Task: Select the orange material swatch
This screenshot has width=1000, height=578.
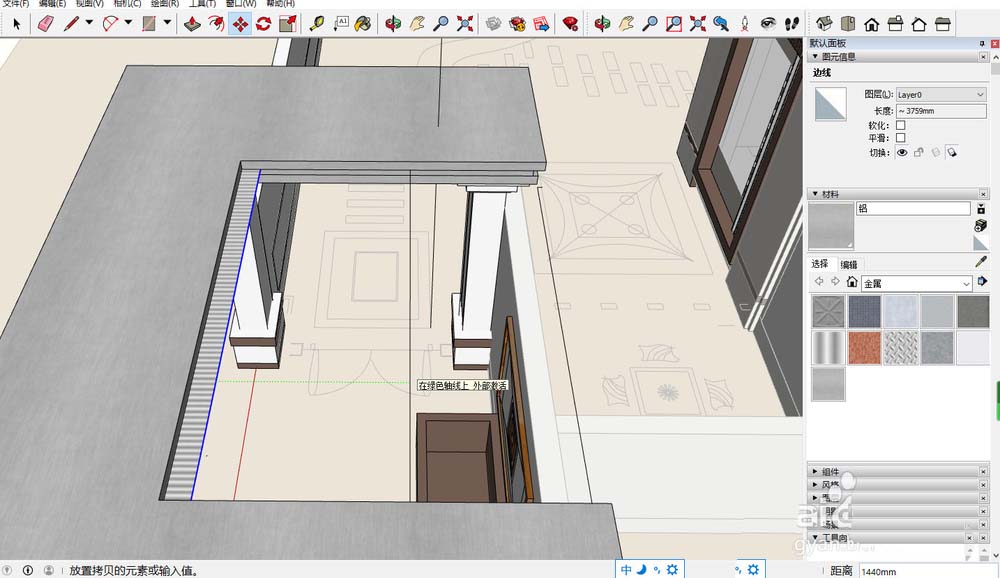Action: [863, 347]
